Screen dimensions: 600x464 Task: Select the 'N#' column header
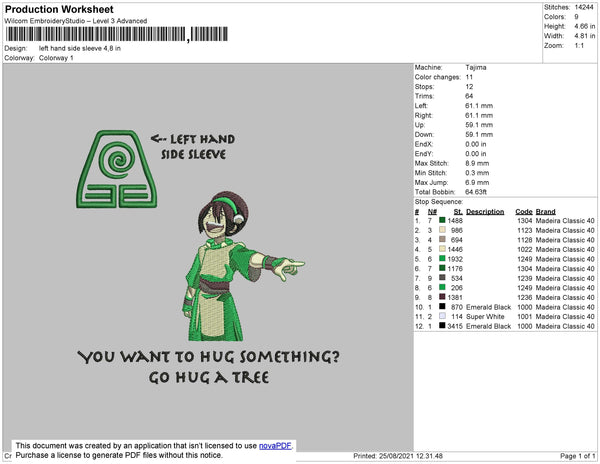pyautogui.click(x=432, y=212)
